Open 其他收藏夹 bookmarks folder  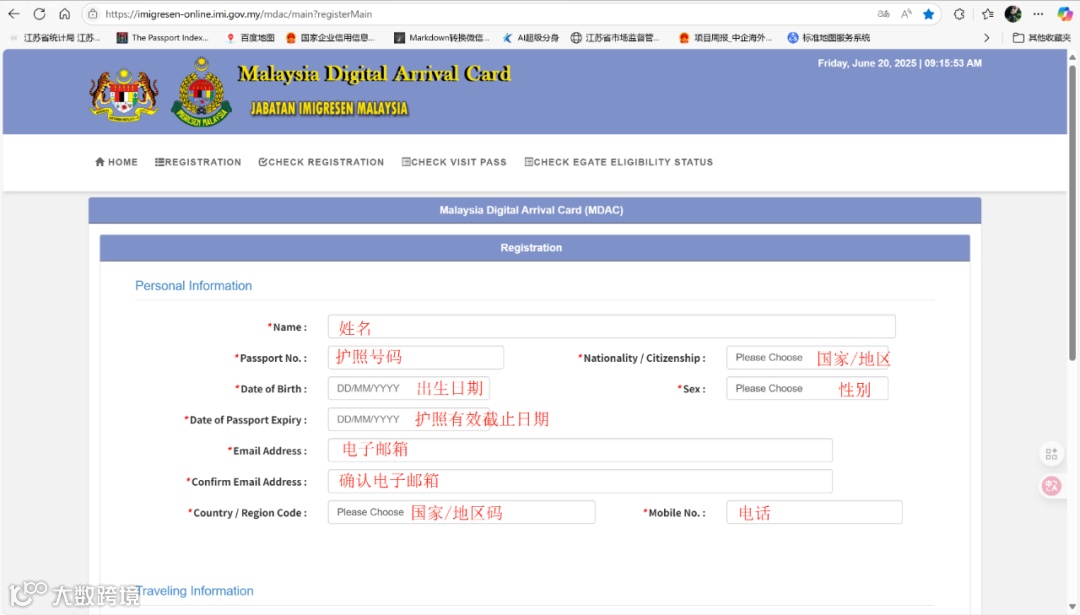click(1041, 38)
